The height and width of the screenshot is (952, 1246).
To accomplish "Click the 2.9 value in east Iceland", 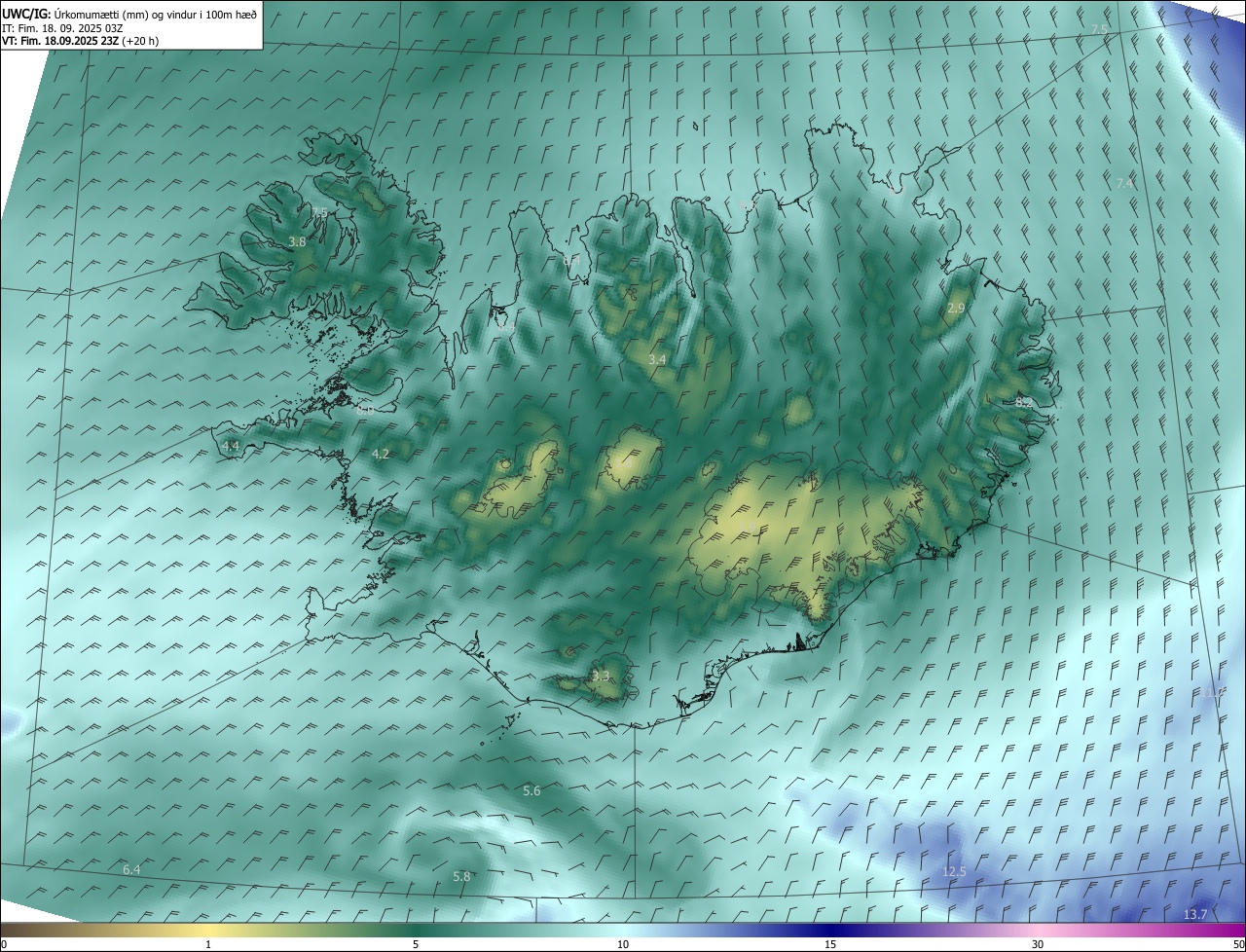I will click(956, 308).
